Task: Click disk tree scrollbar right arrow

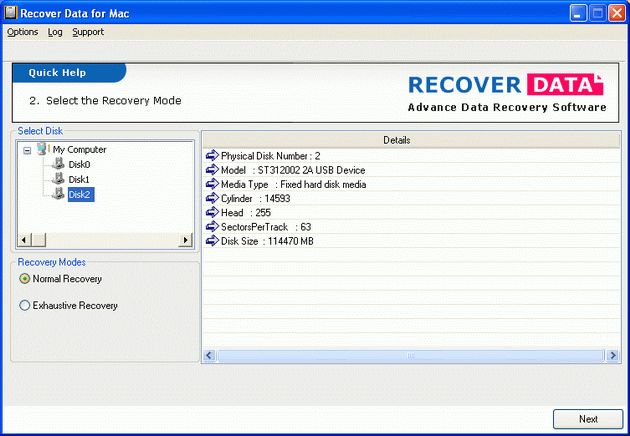Action: [x=185, y=240]
